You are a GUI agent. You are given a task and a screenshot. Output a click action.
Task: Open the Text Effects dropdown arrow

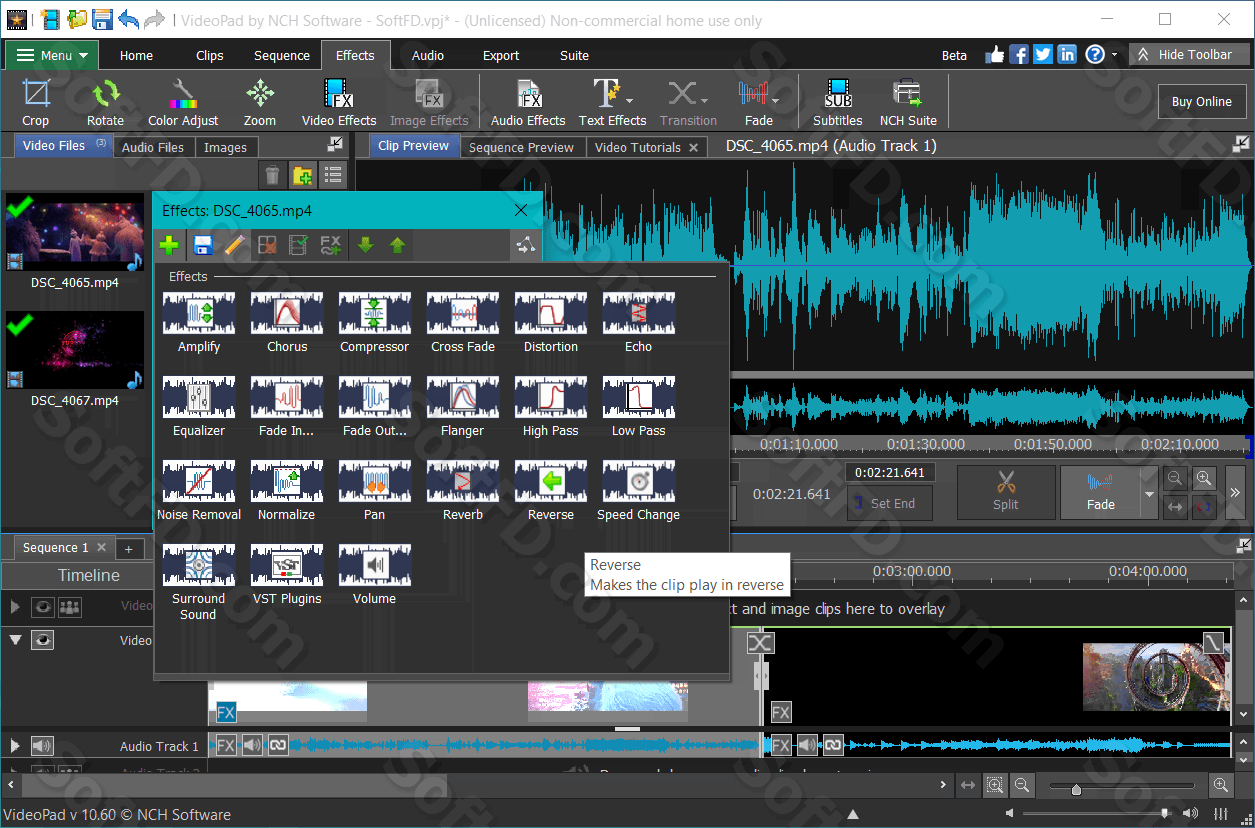pos(629,100)
